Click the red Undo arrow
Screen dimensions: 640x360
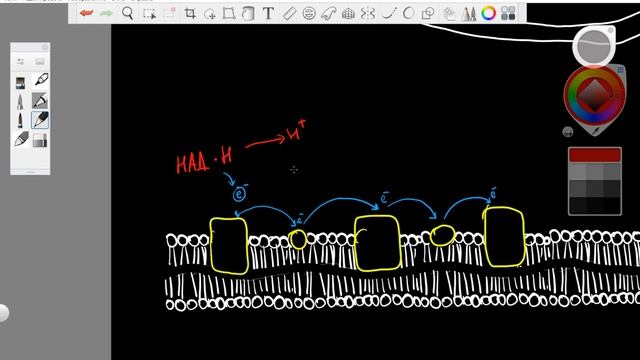click(87, 13)
